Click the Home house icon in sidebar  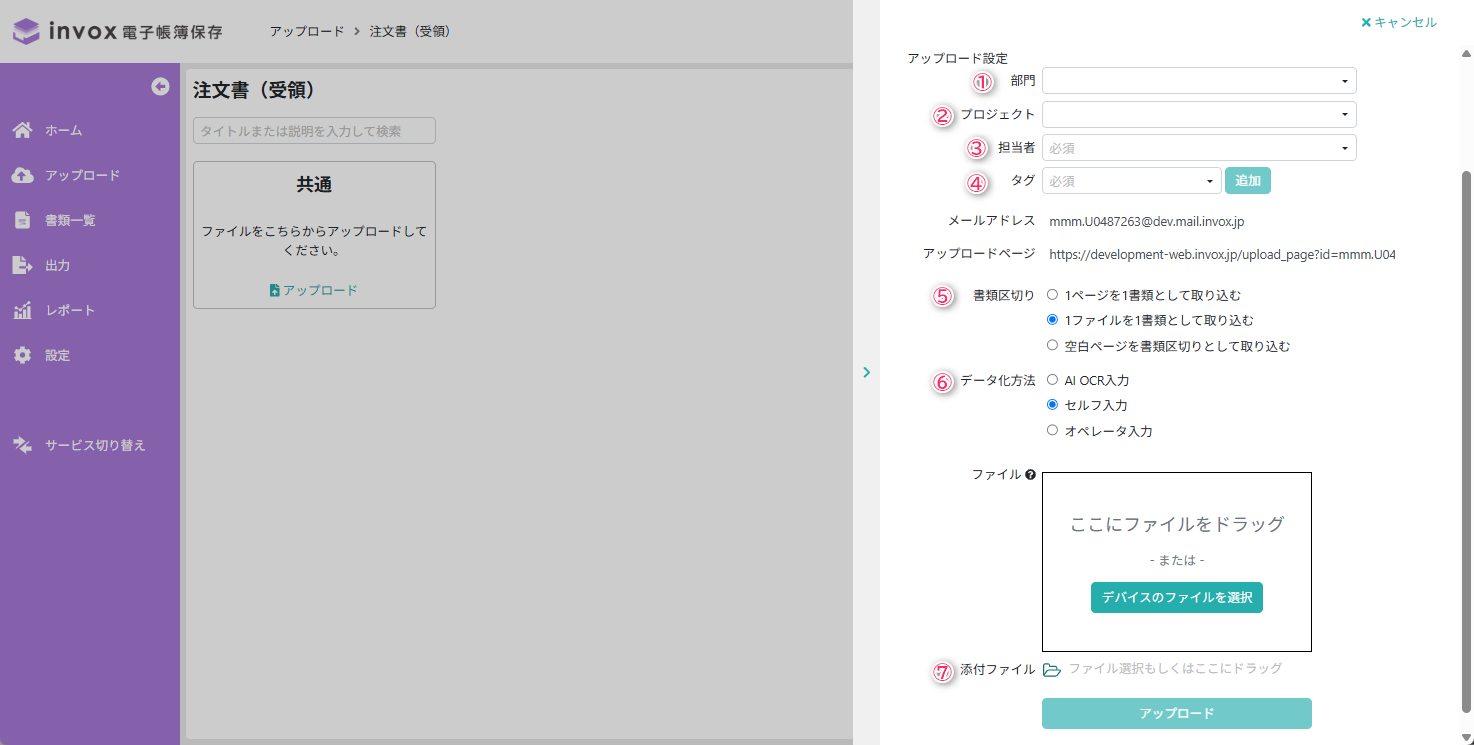coord(22,130)
